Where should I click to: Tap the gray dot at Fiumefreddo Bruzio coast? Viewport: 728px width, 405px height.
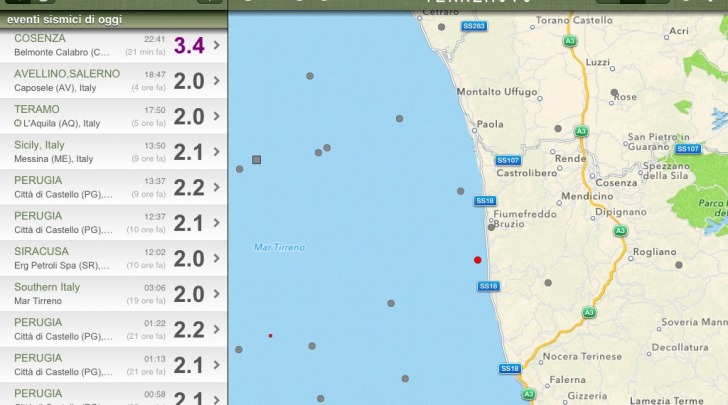(x=491, y=228)
